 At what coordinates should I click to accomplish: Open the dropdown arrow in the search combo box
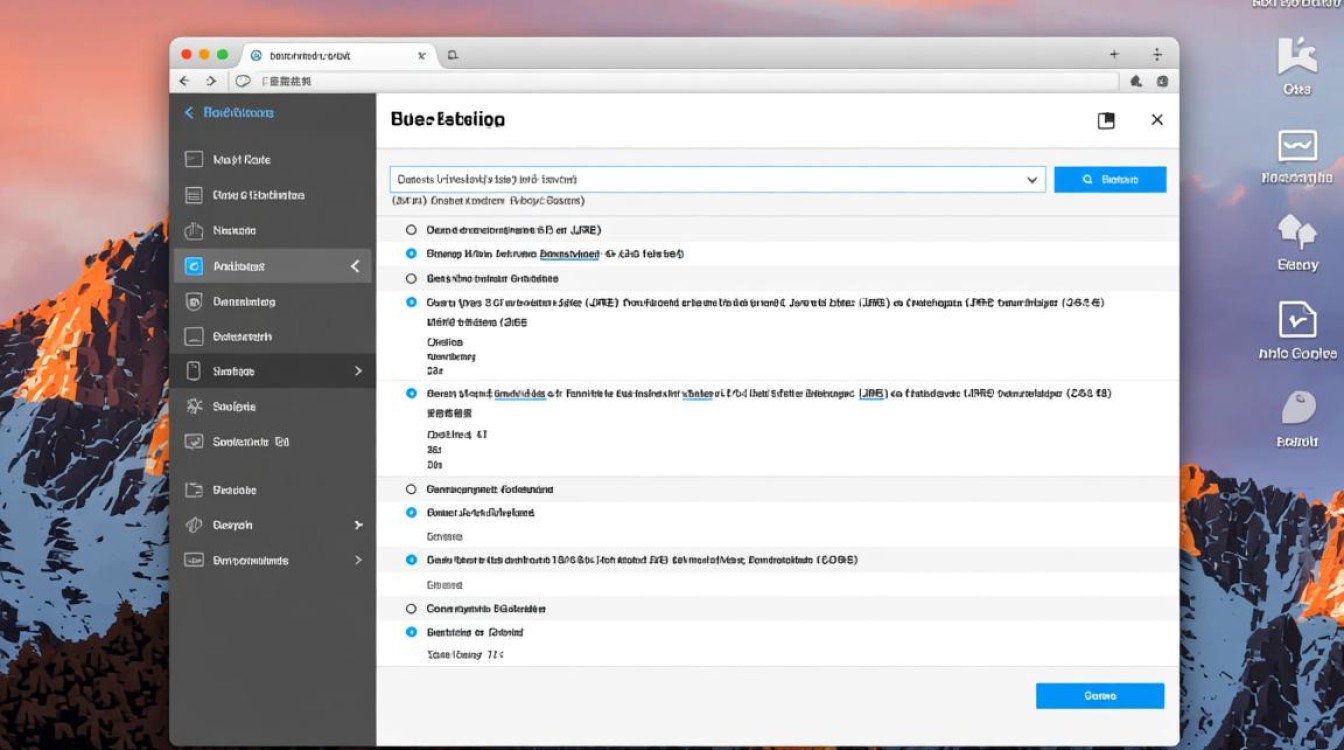tap(1032, 180)
